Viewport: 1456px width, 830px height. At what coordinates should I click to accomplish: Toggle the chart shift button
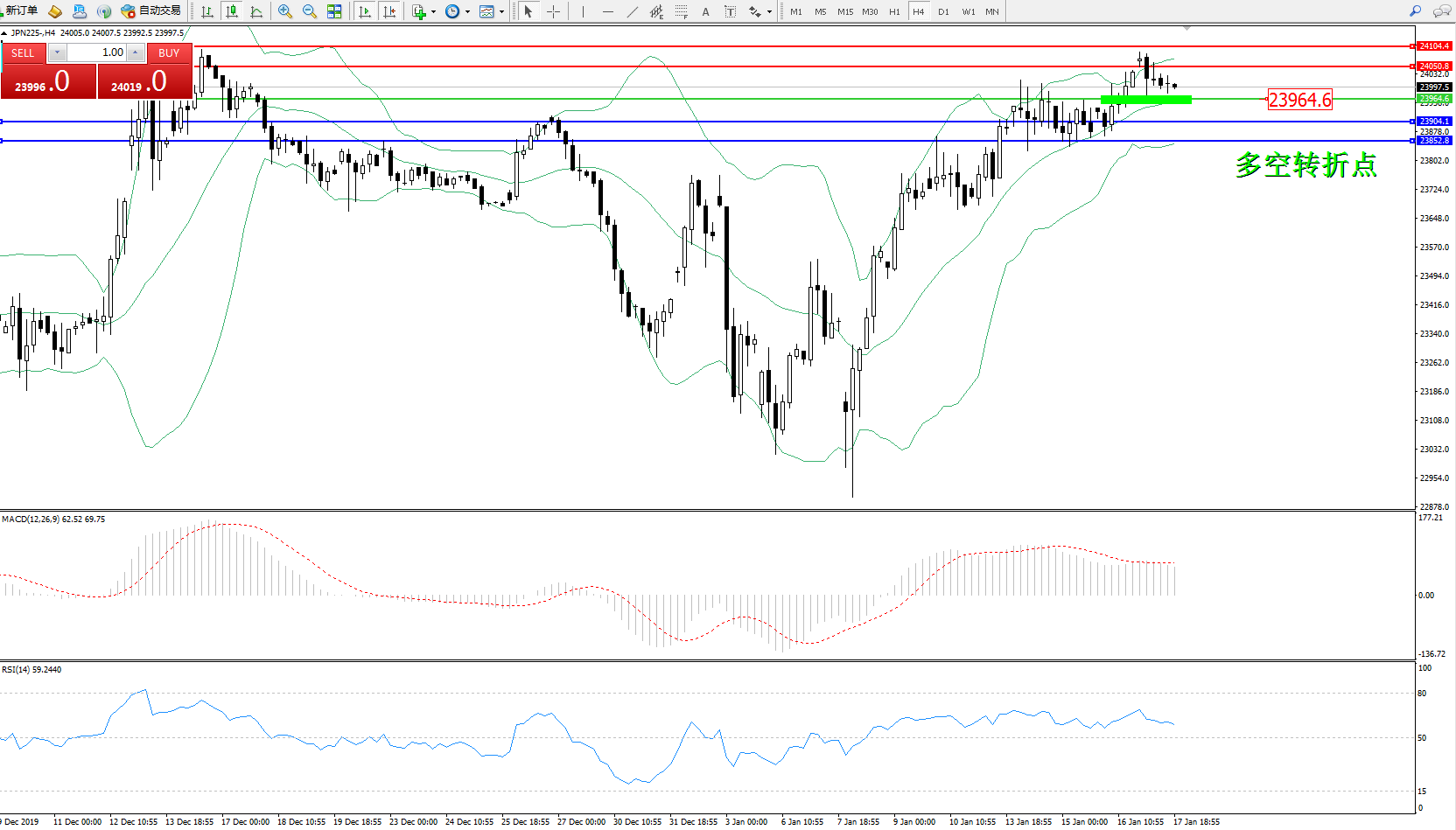tap(389, 11)
